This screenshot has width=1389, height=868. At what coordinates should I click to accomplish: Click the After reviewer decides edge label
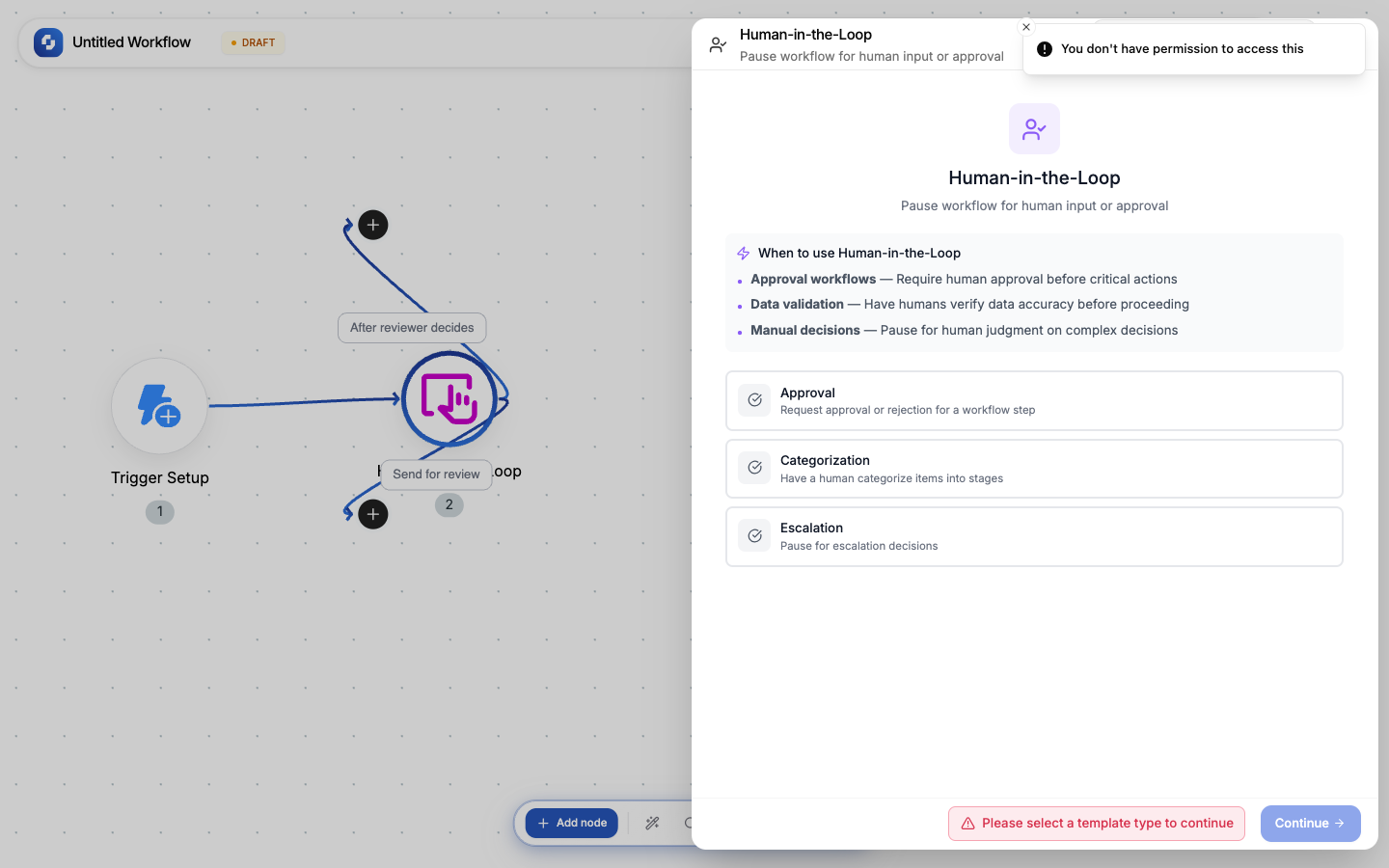(x=412, y=328)
